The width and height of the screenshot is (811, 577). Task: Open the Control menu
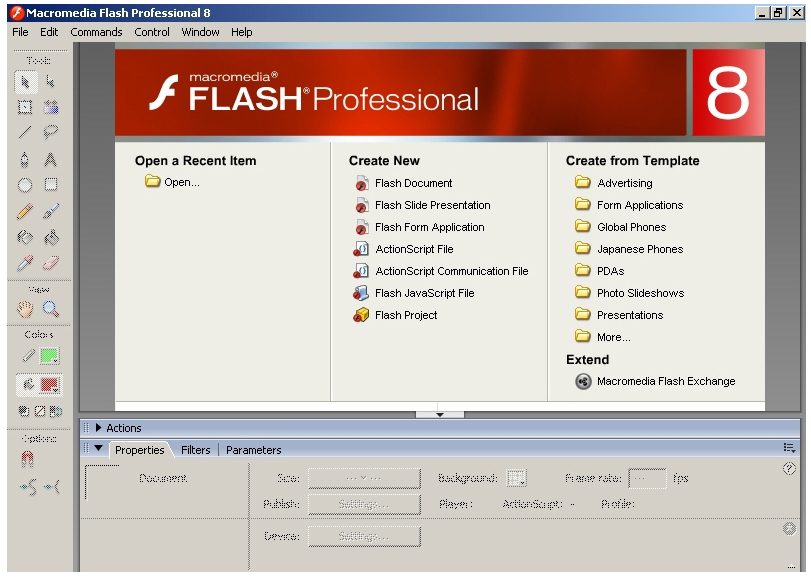(x=152, y=32)
